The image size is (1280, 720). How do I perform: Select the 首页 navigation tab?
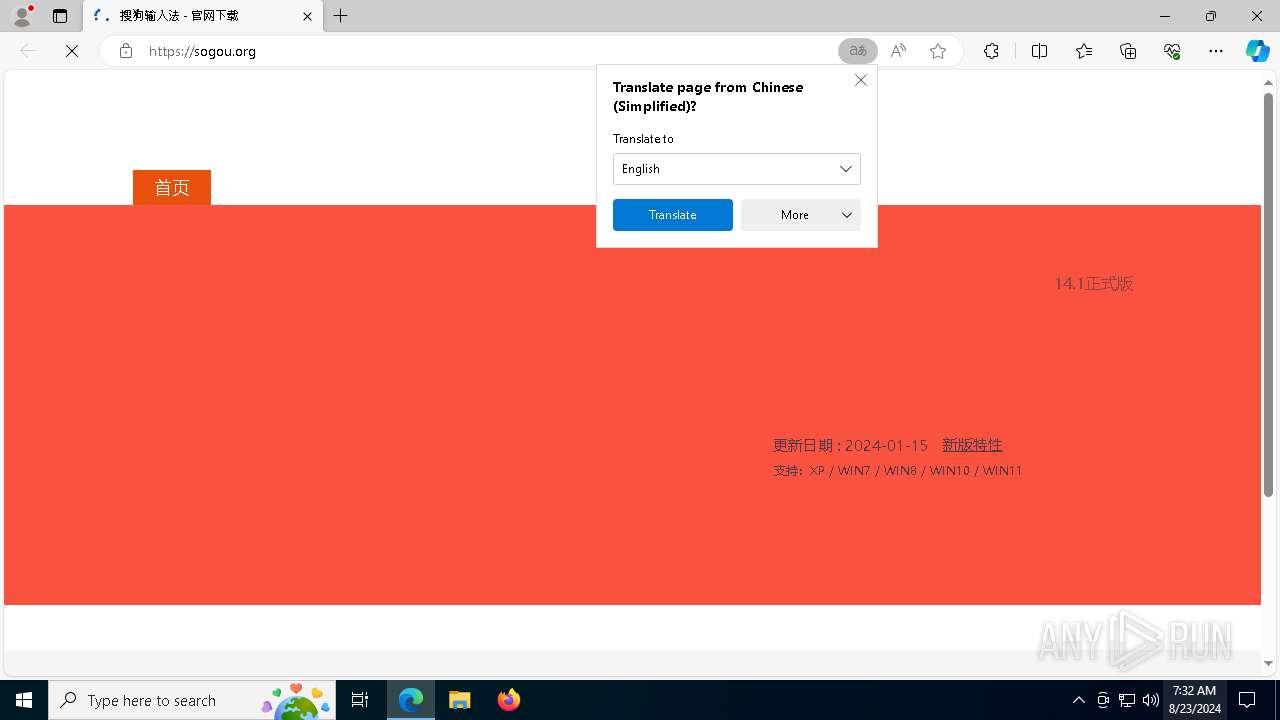172,187
